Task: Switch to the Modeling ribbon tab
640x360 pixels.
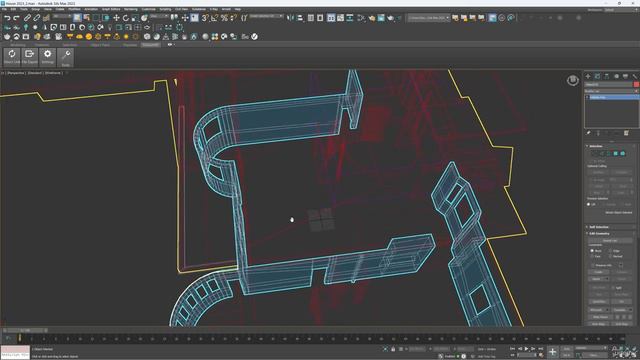Action: 18,45
